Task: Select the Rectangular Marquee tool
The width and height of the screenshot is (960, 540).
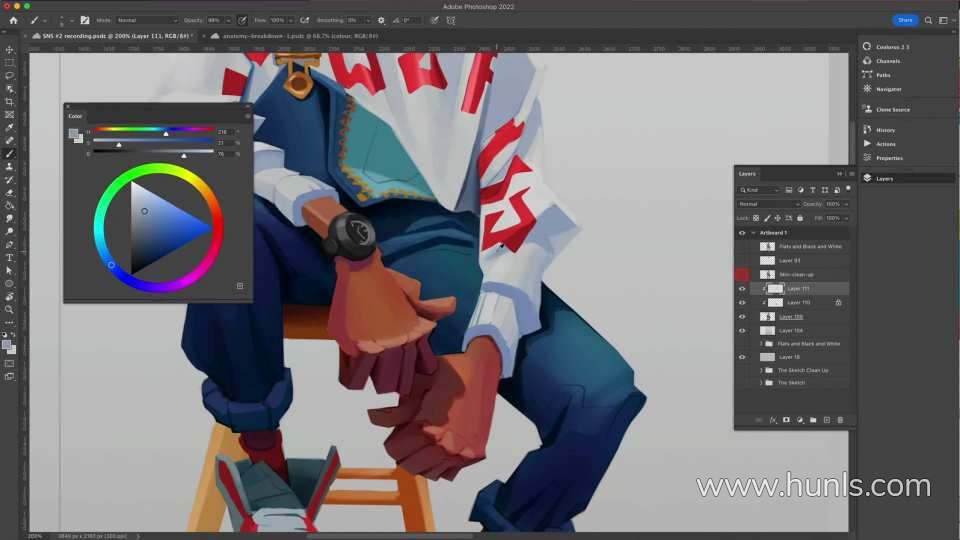Action: click(x=9, y=62)
